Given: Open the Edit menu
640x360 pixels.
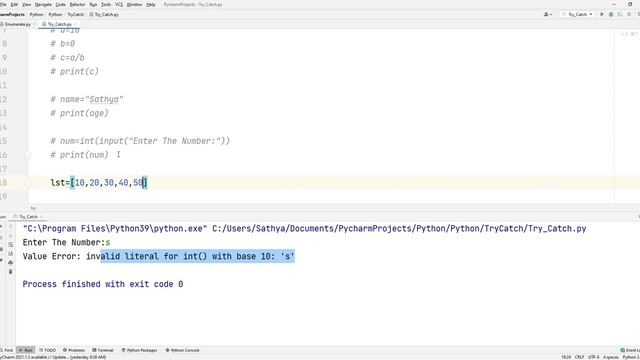Looking at the screenshot, I should 14,4.
